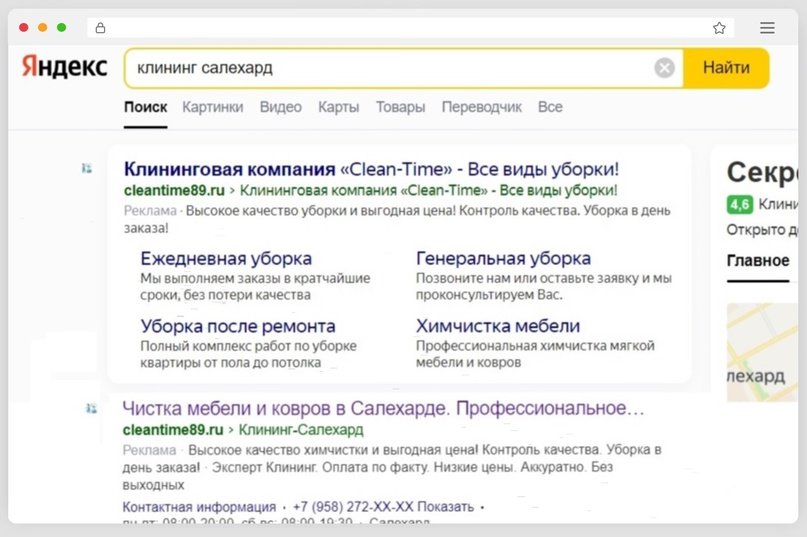Switch to the Видео tab
The width and height of the screenshot is (807, 537).
click(280, 107)
